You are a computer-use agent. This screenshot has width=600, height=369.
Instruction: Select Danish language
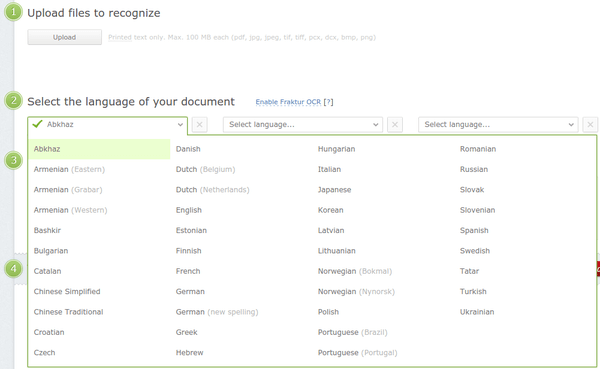188,149
